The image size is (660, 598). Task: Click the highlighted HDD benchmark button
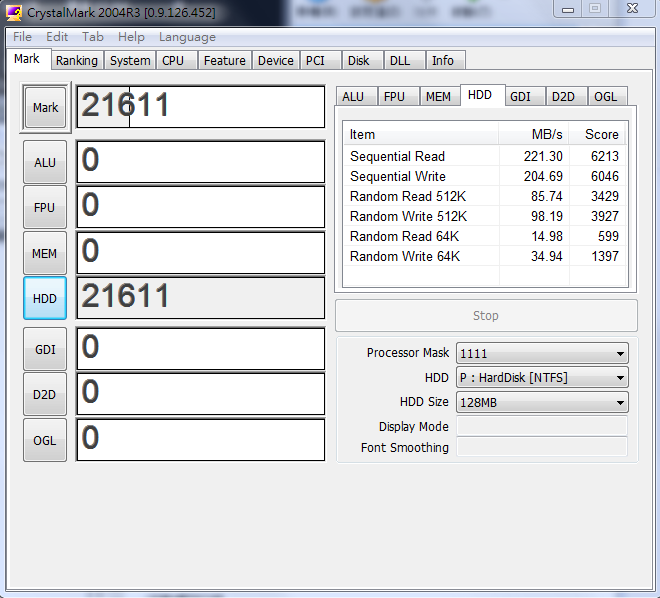[x=45, y=298]
